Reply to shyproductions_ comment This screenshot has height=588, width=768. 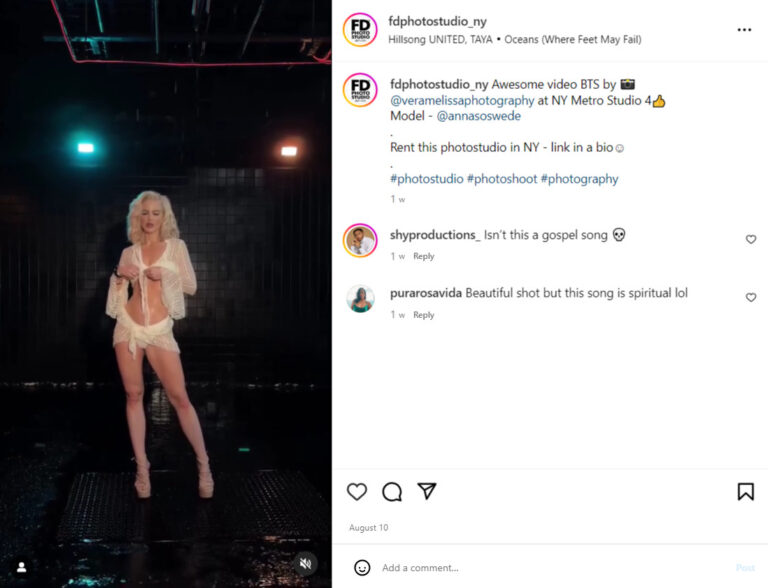tap(423, 256)
